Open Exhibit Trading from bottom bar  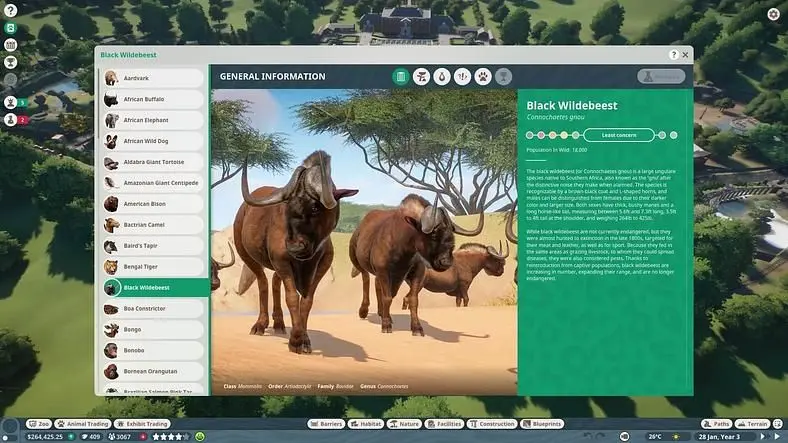142,424
